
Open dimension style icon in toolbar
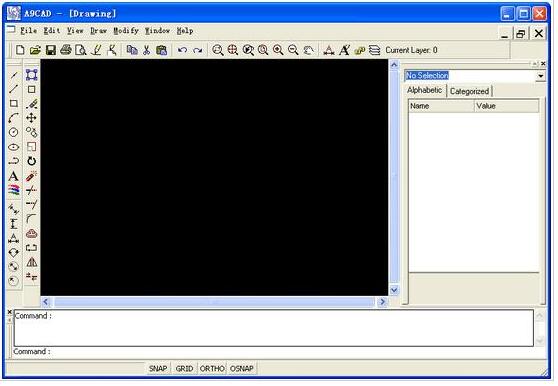pyautogui.click(x=329, y=50)
